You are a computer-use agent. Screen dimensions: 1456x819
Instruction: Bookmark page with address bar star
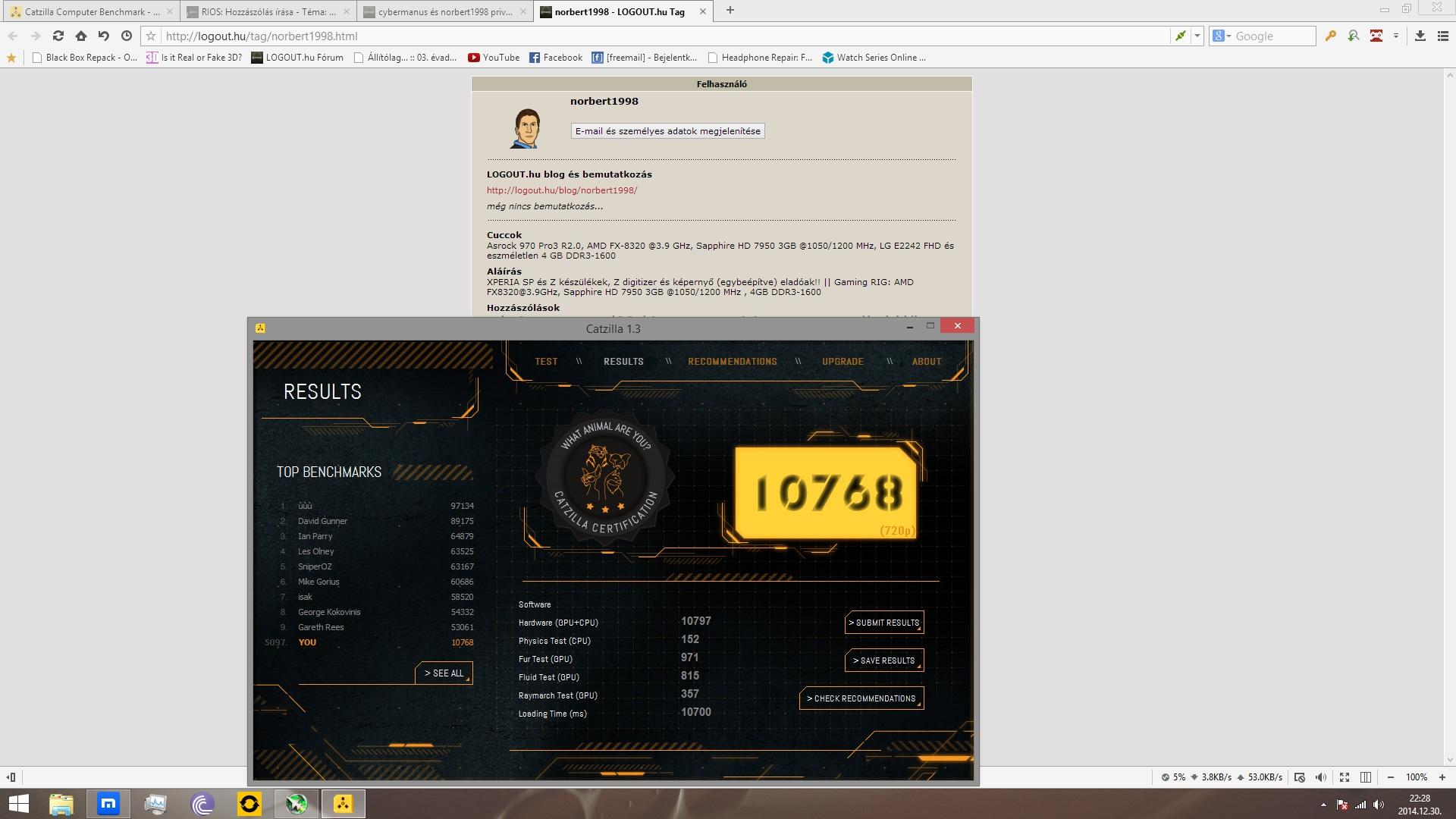[x=151, y=36]
